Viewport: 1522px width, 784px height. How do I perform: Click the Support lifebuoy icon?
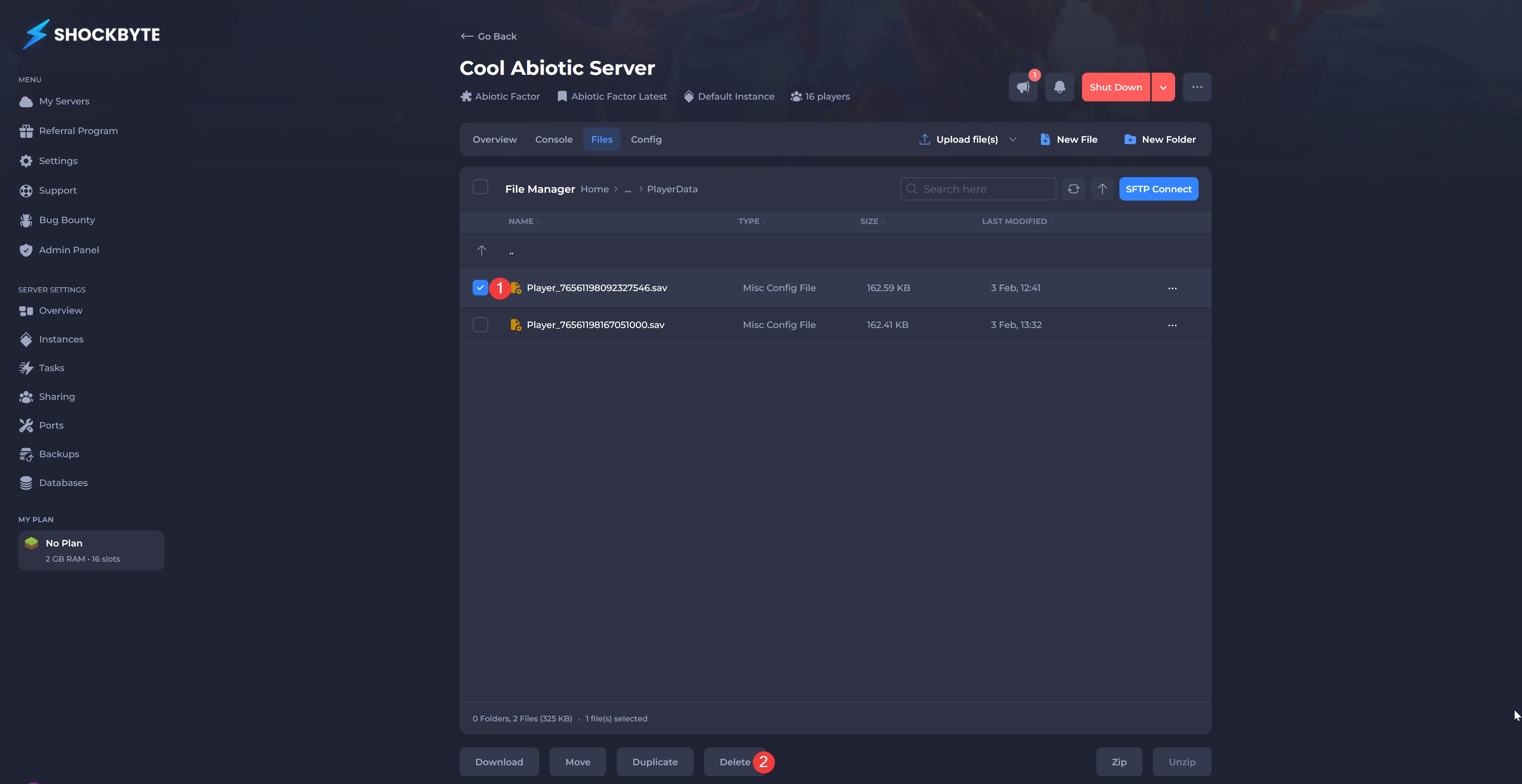point(26,190)
